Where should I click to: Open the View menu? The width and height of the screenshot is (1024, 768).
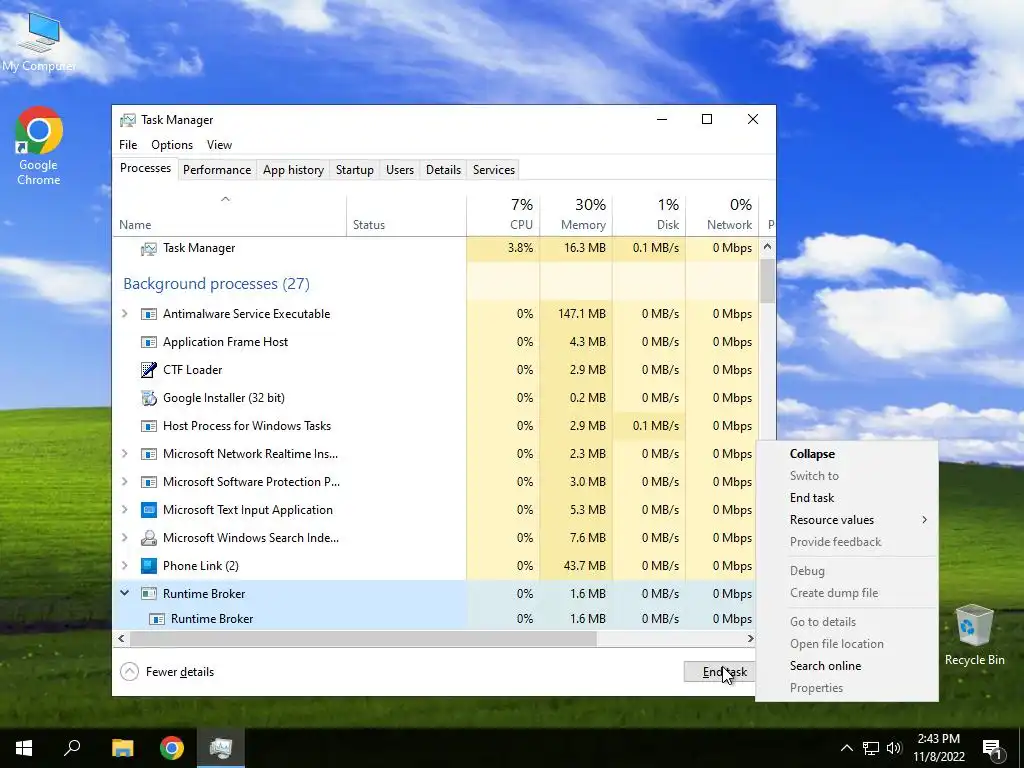tap(219, 145)
